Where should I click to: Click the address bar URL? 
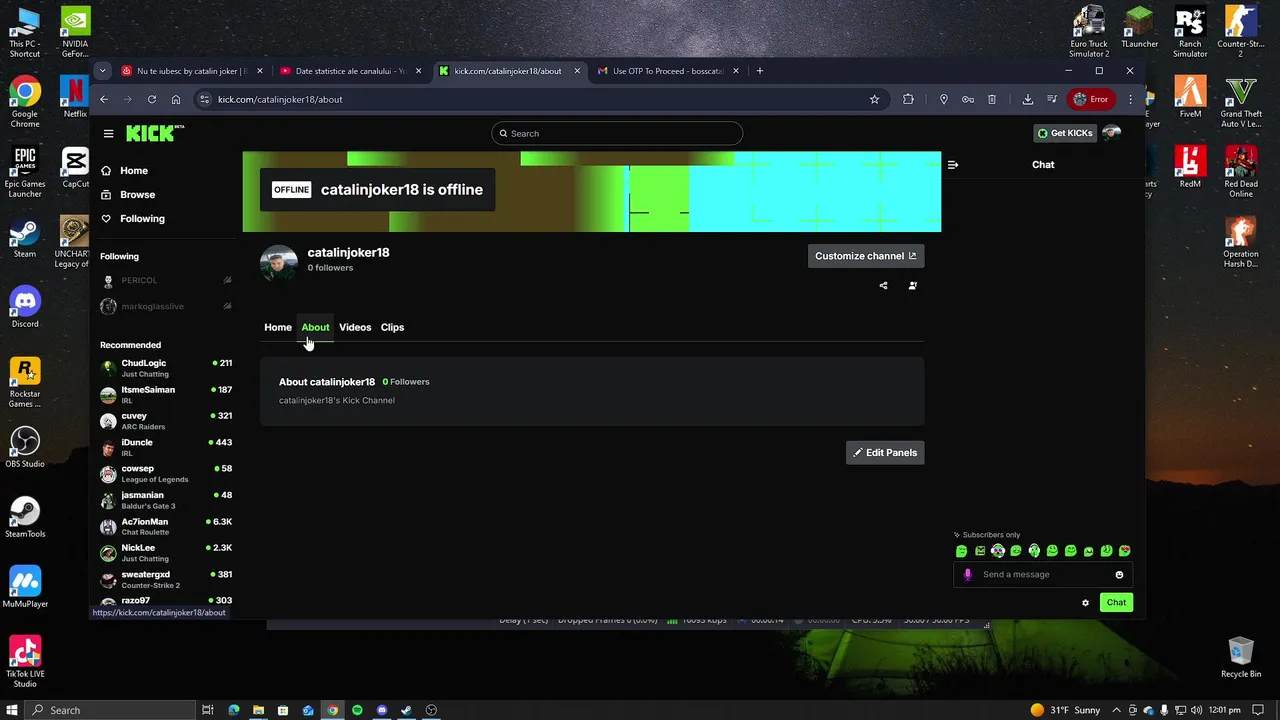click(x=280, y=99)
